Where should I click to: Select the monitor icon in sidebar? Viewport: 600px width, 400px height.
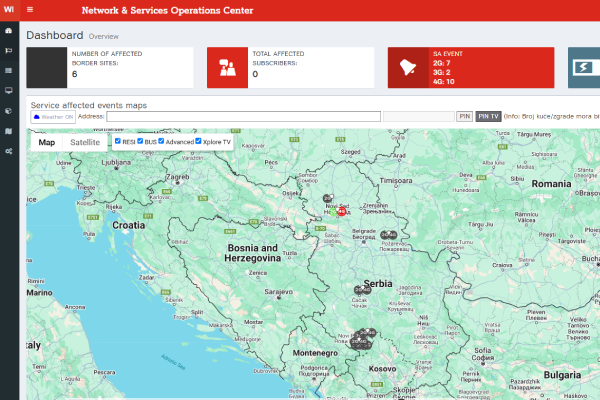tap(9, 91)
